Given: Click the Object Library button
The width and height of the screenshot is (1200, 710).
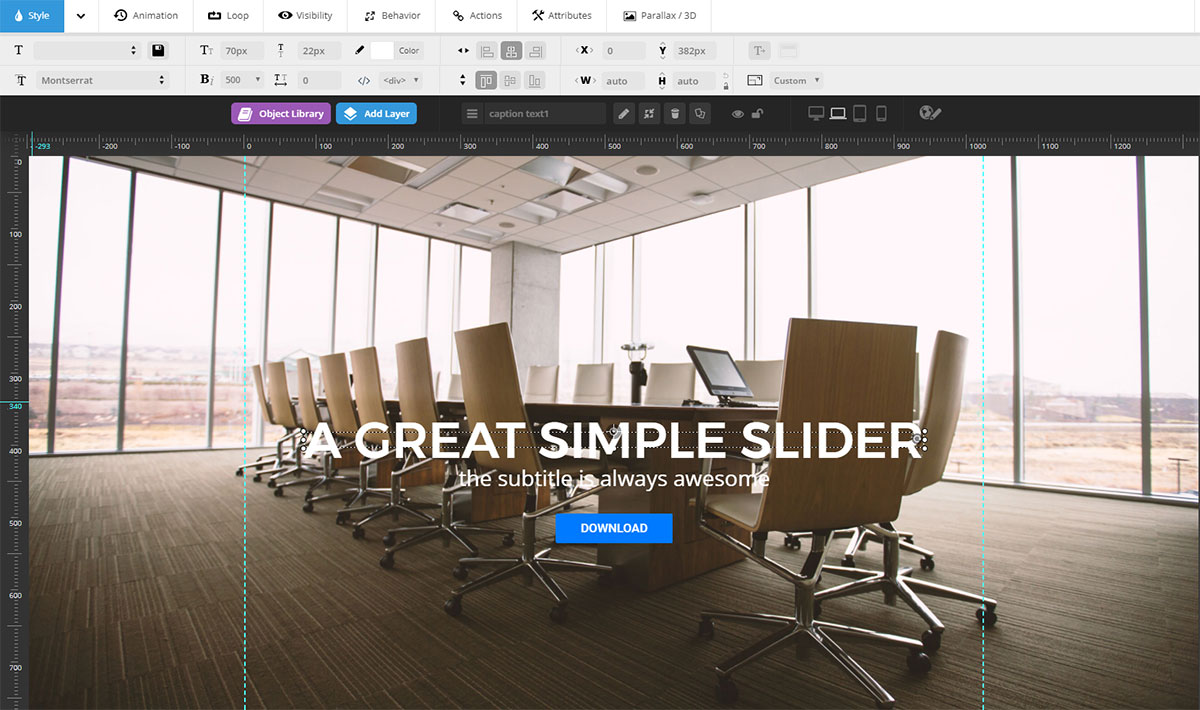Looking at the screenshot, I should click(x=281, y=114).
